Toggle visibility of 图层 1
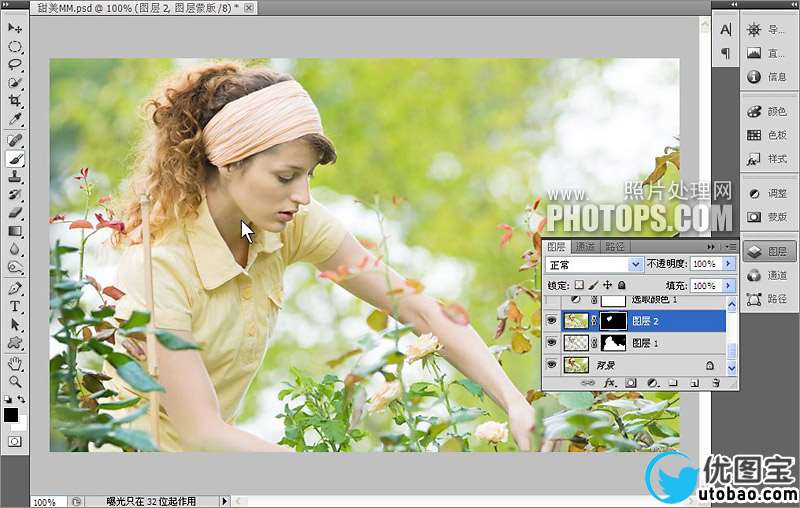 tap(550, 343)
